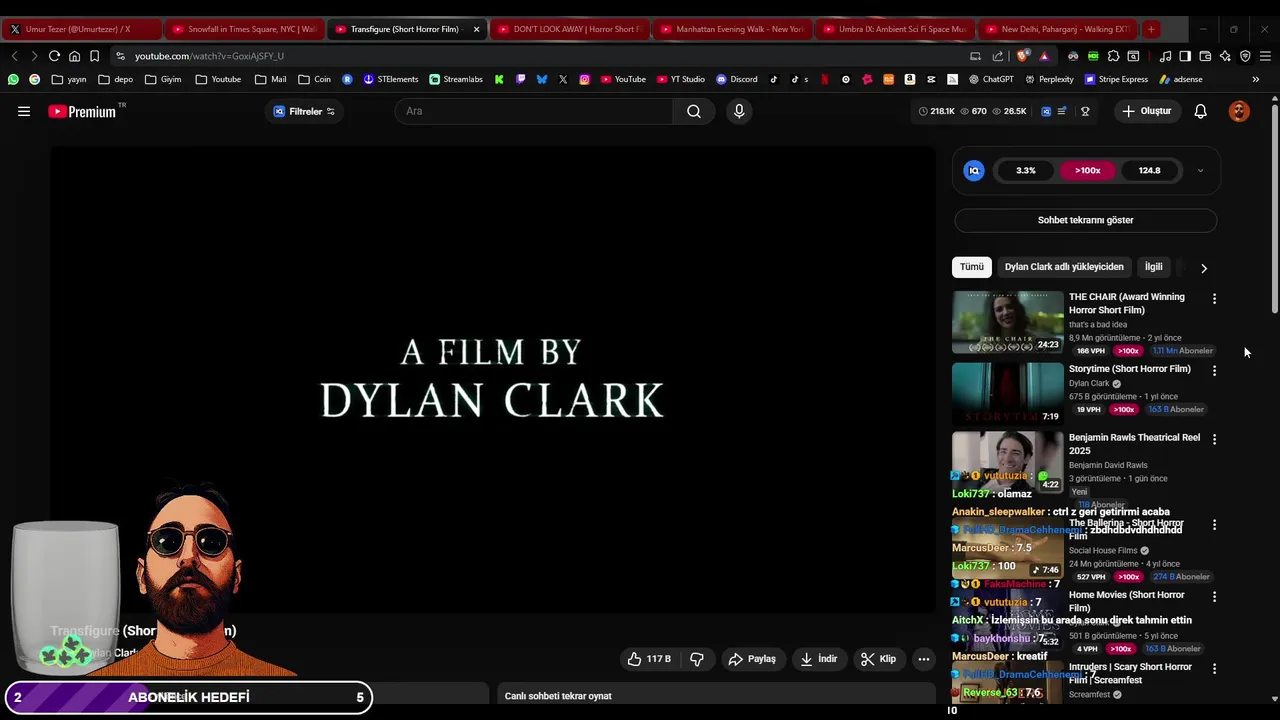This screenshot has width=1280, height=720.
Task: Select the İlgili chip
Action: [1154, 267]
